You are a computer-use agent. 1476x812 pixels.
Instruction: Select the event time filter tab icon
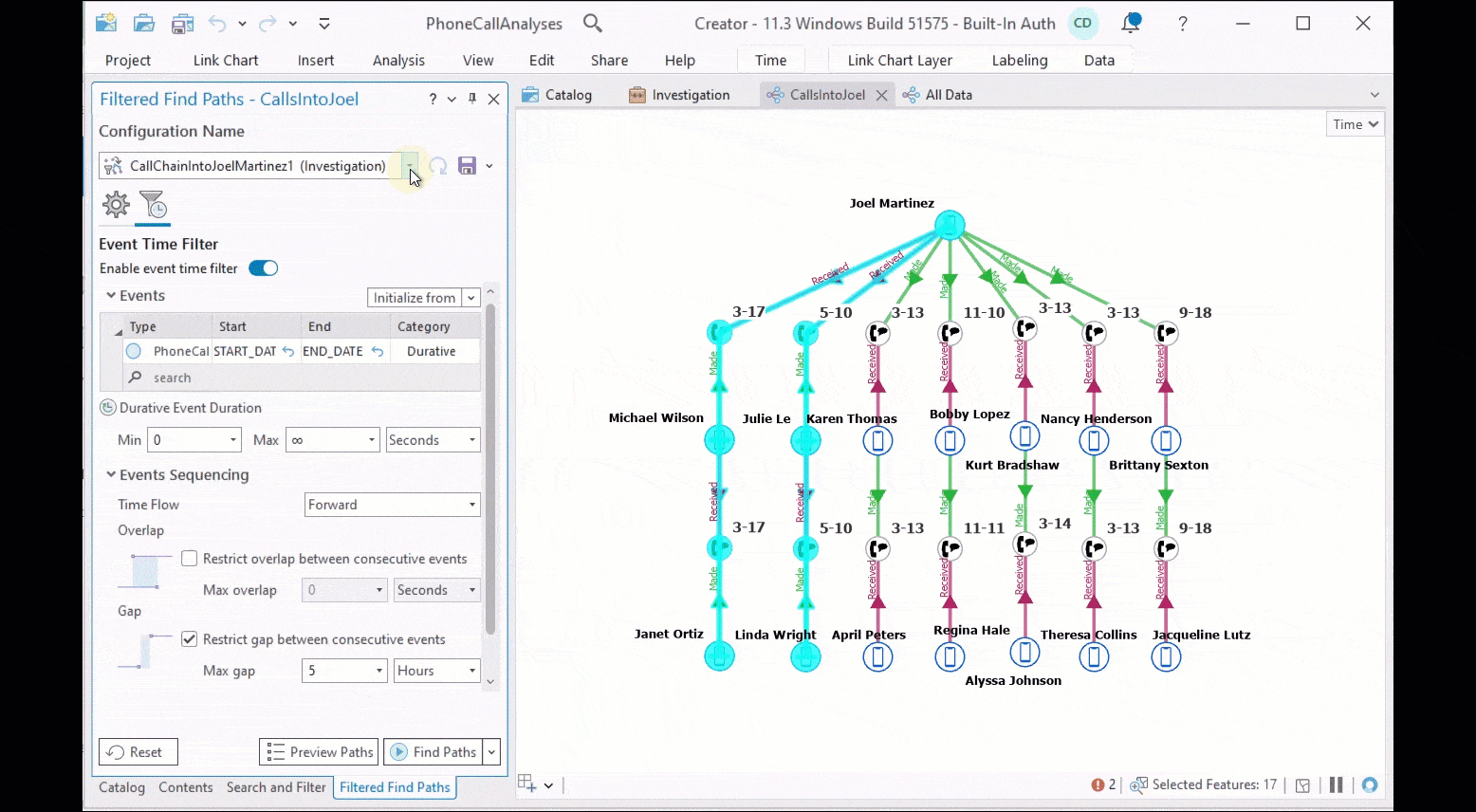[153, 204]
